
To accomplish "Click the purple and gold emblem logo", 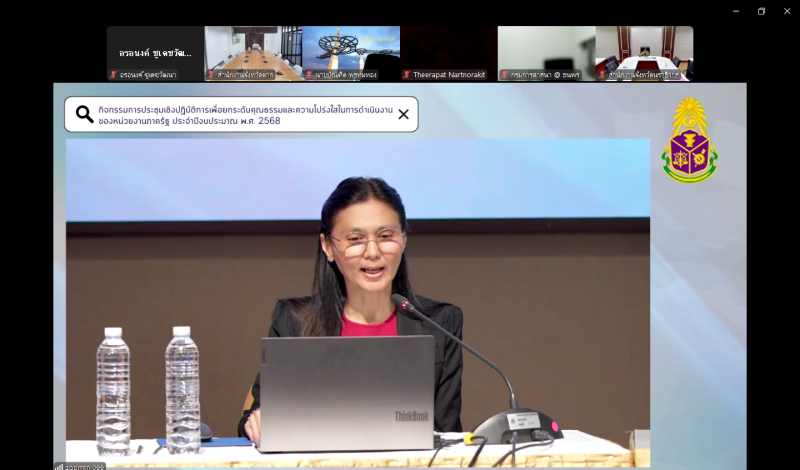I will (690, 141).
